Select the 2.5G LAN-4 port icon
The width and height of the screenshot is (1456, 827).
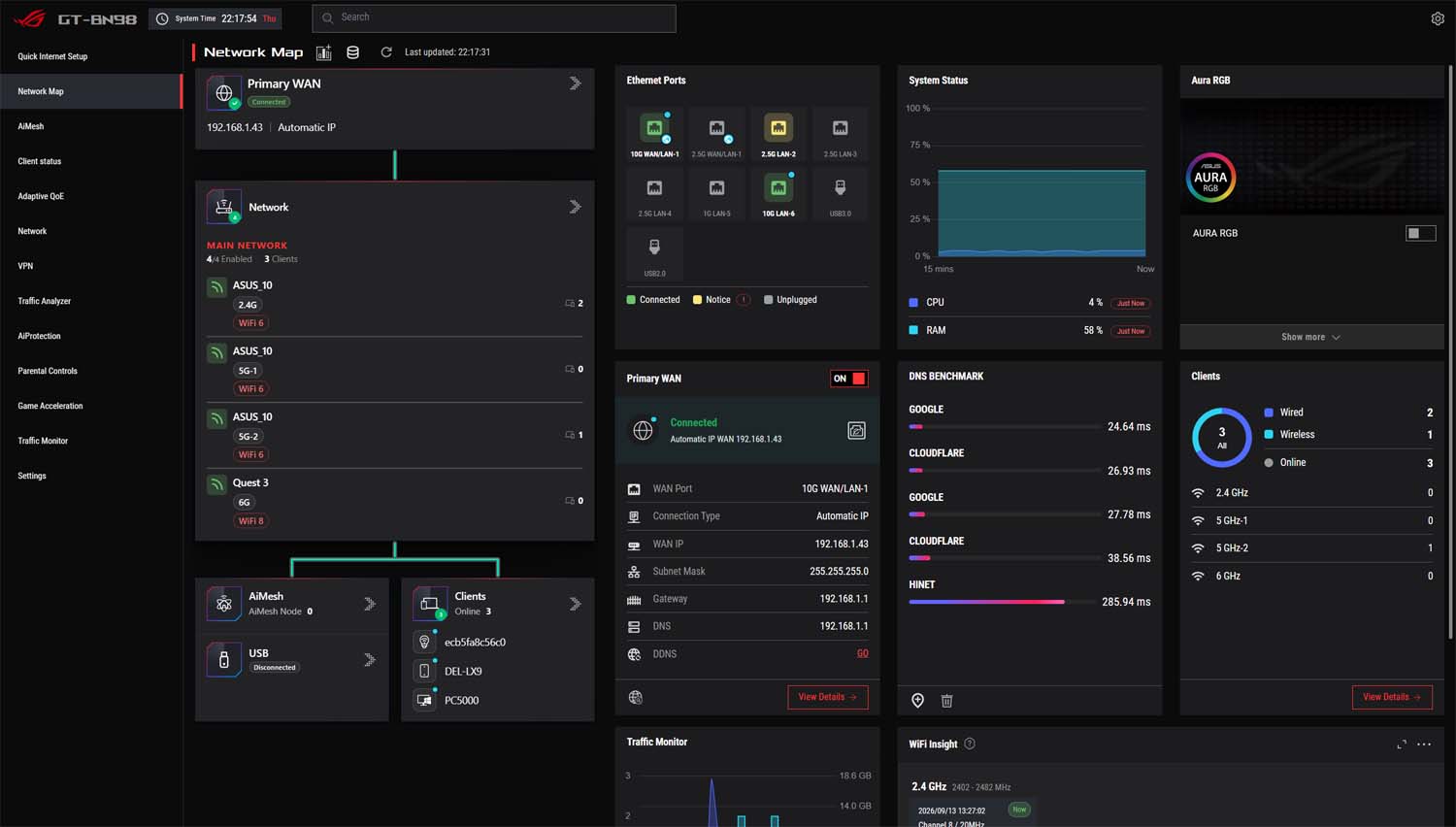(x=654, y=188)
